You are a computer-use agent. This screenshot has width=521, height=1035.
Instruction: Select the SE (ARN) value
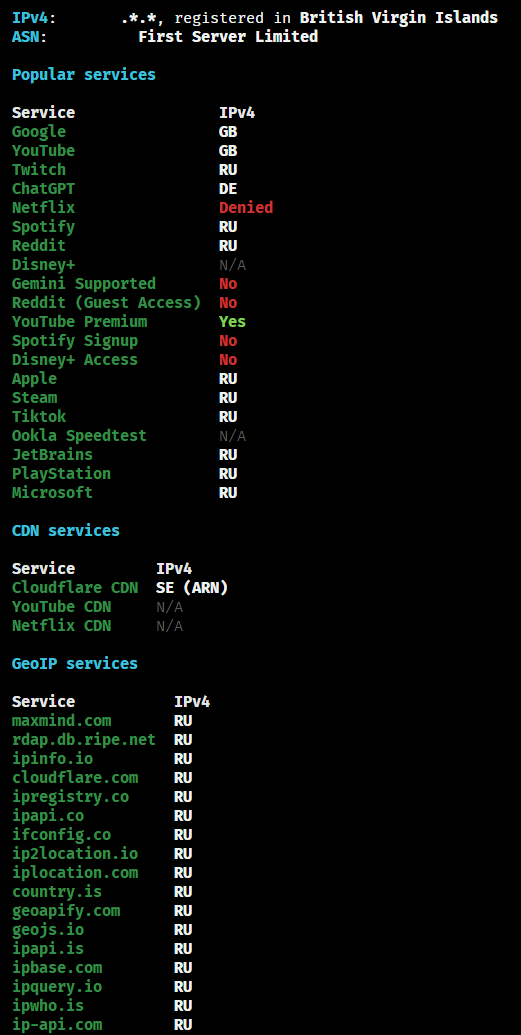coord(192,587)
